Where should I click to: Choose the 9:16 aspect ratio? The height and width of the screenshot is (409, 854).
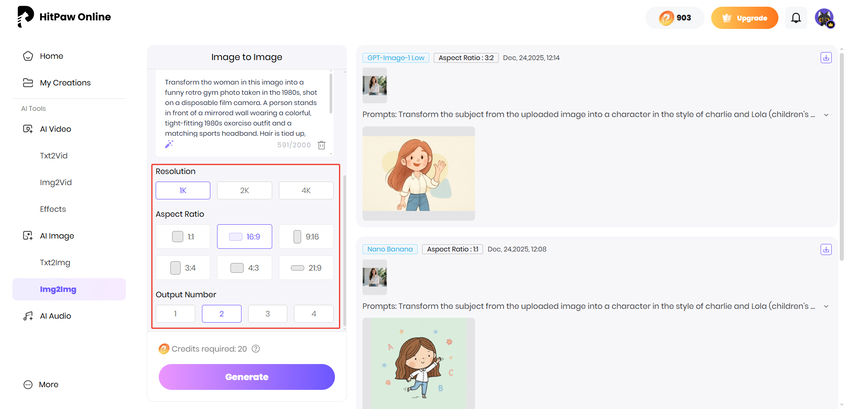(x=305, y=237)
